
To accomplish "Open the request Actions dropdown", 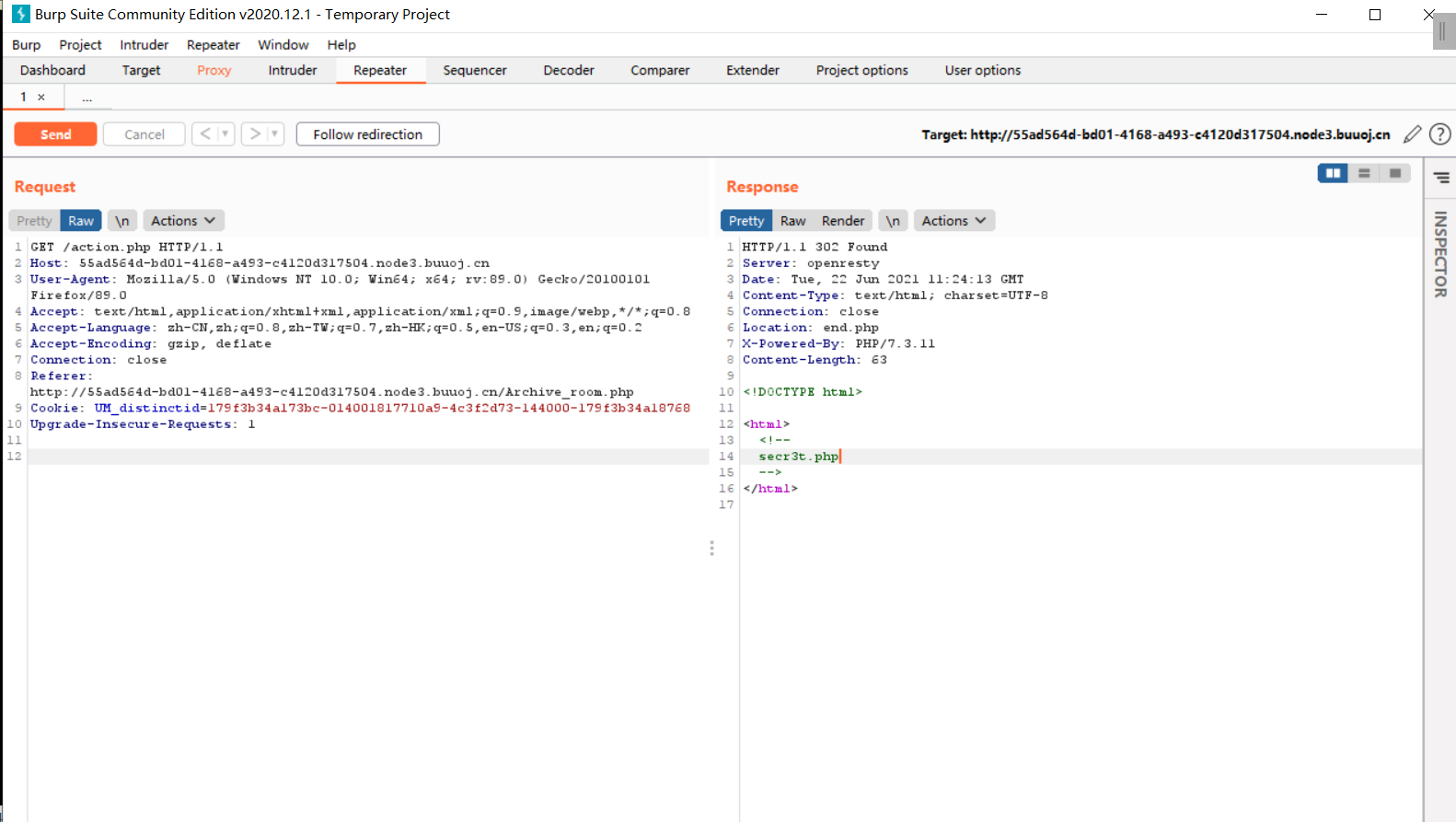I will [x=183, y=221].
